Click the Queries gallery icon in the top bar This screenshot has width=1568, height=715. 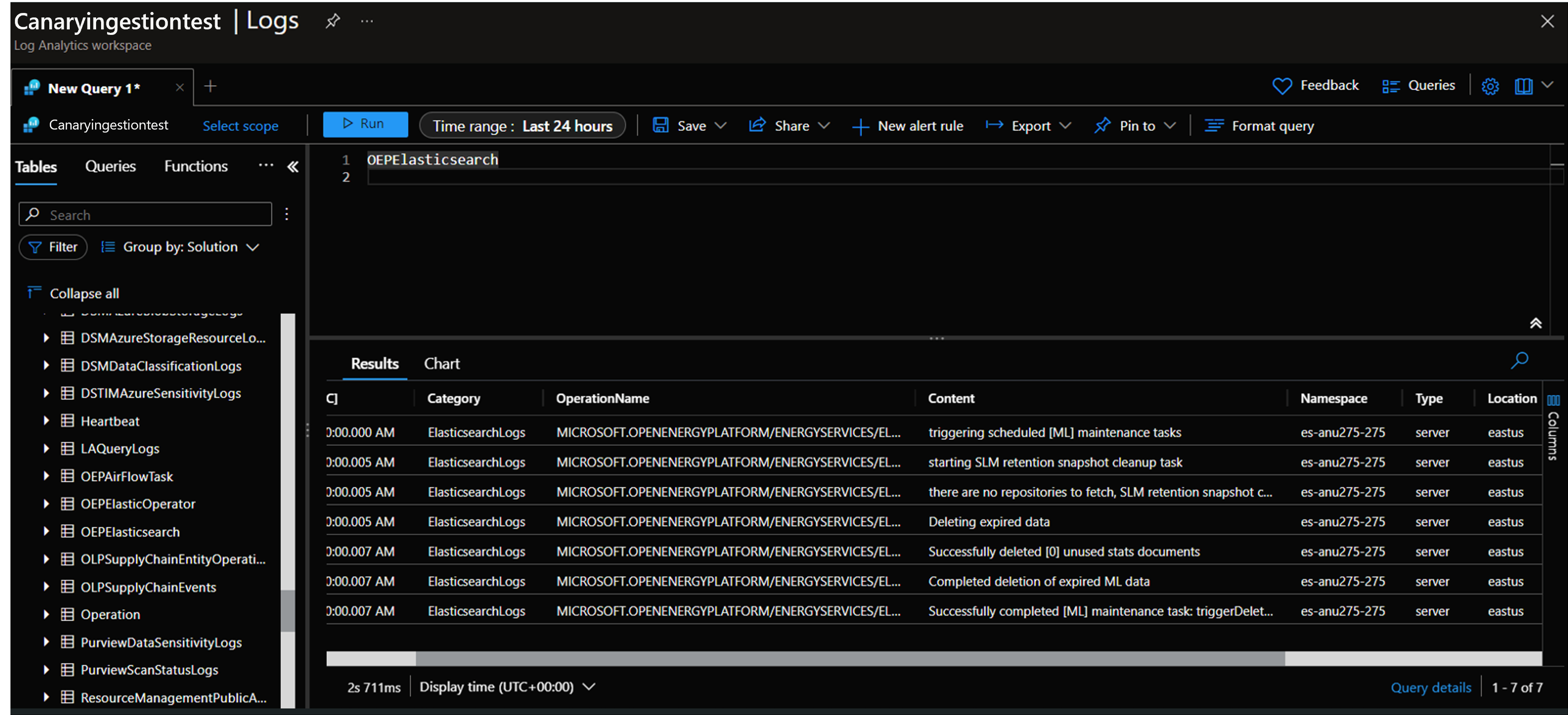tap(1392, 86)
